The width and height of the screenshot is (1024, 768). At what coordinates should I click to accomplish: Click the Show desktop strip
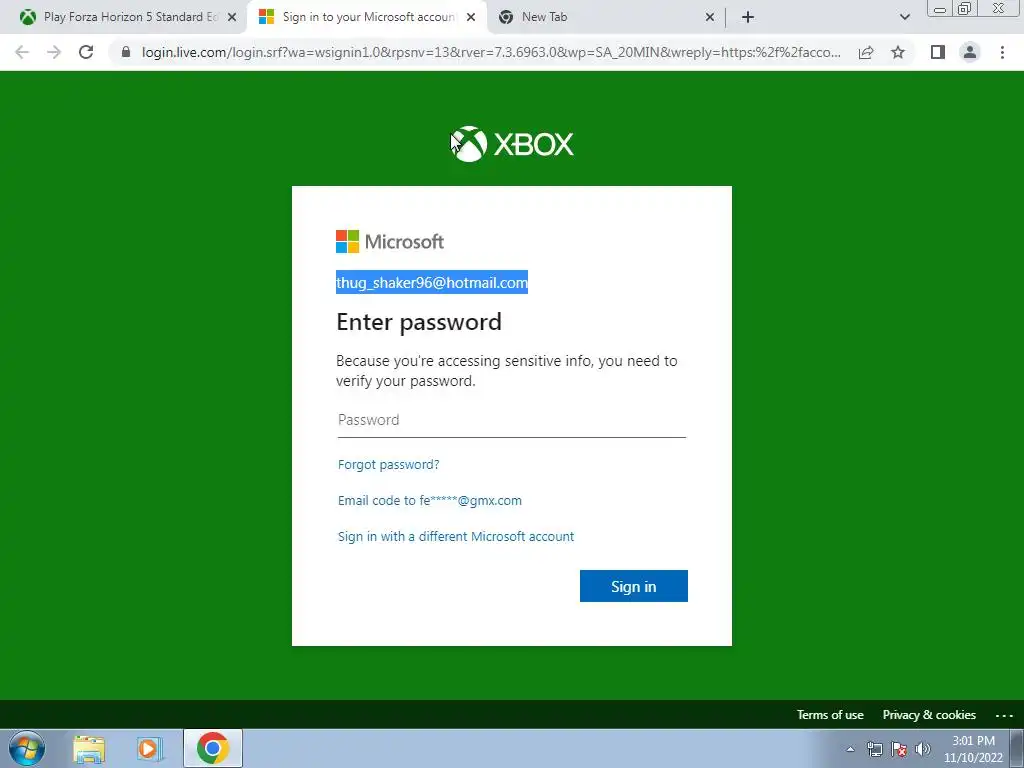point(1017,748)
